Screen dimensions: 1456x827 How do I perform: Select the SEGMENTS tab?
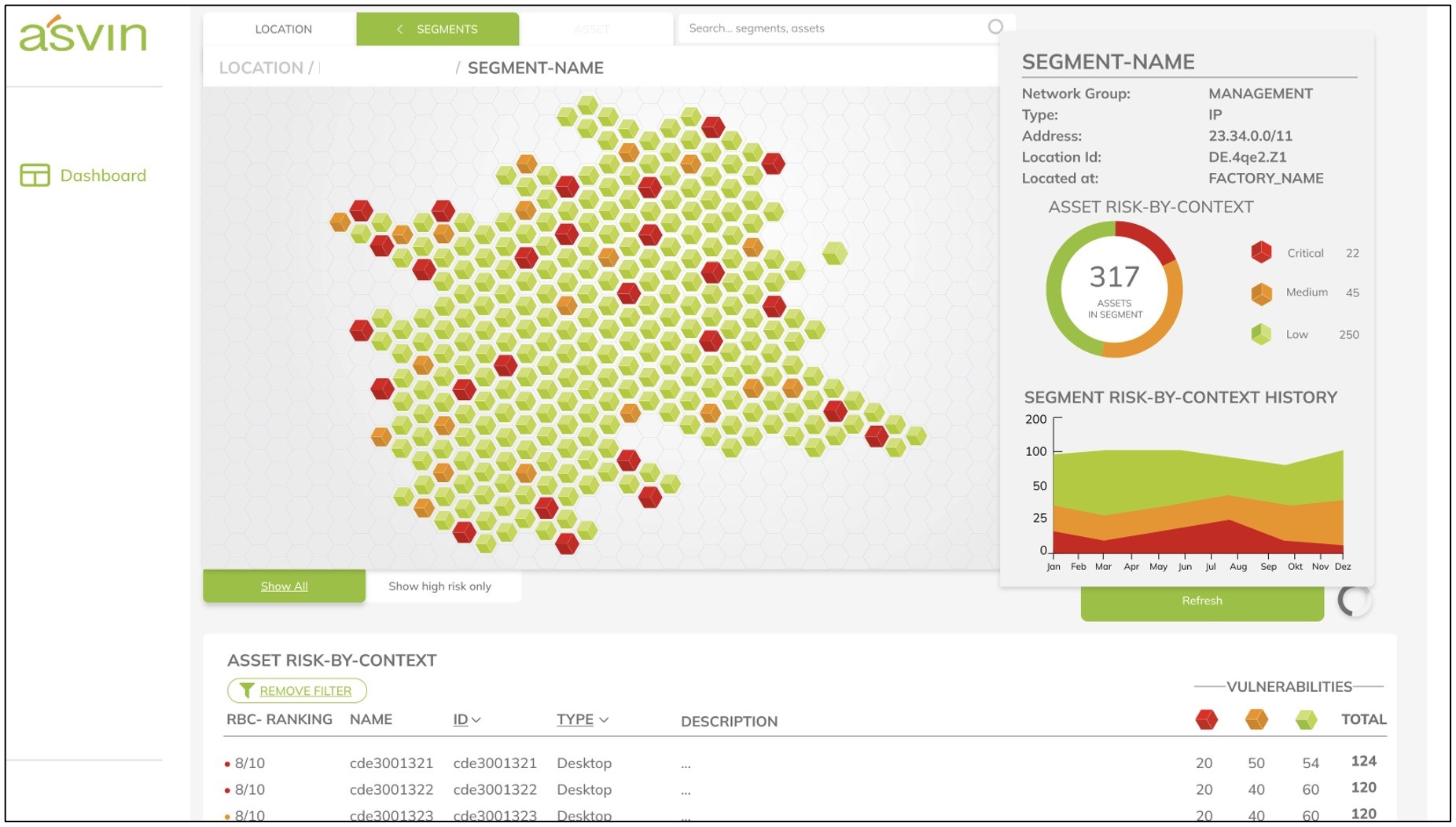click(447, 29)
